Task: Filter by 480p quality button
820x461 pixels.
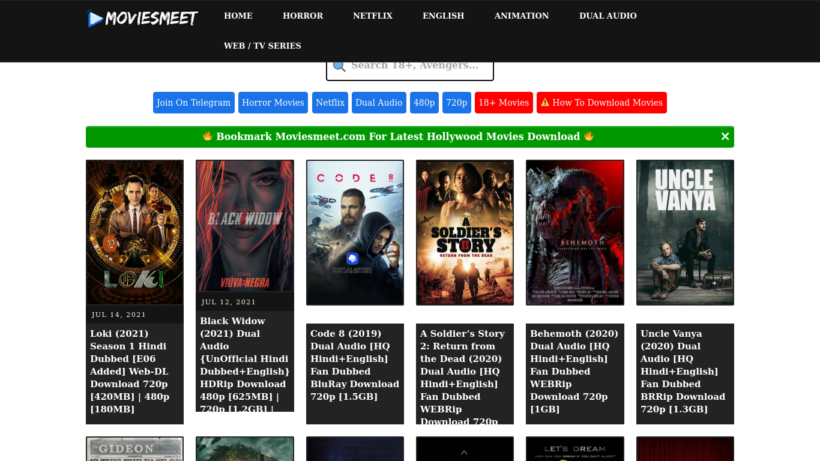Action: click(424, 103)
